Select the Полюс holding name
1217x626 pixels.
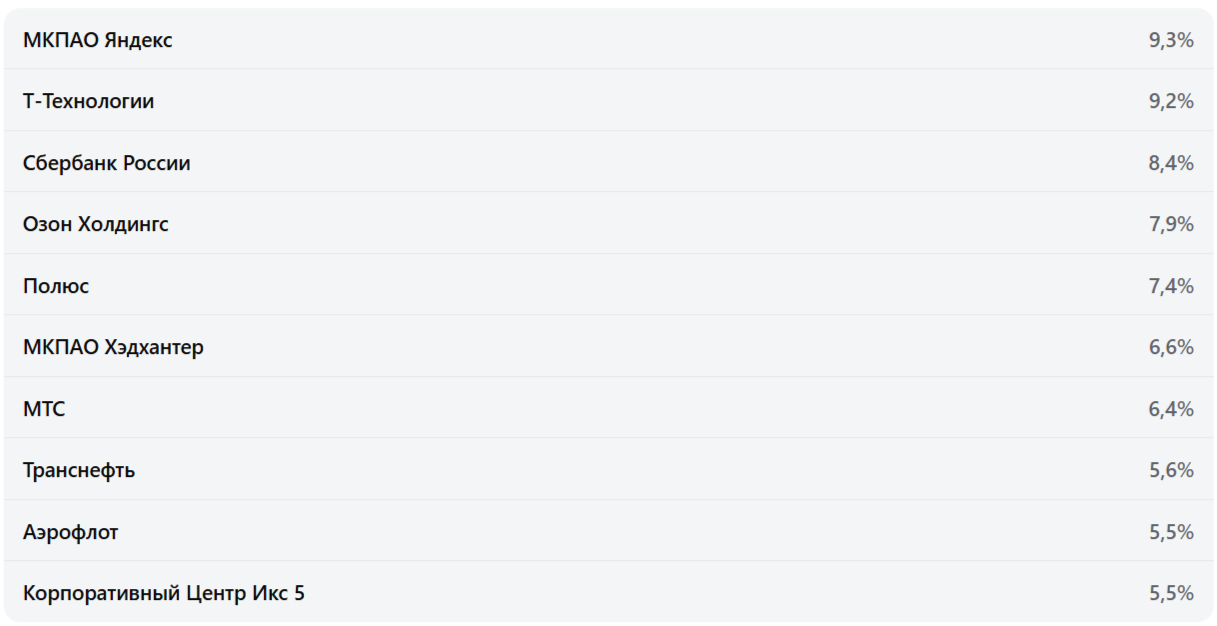pos(56,286)
